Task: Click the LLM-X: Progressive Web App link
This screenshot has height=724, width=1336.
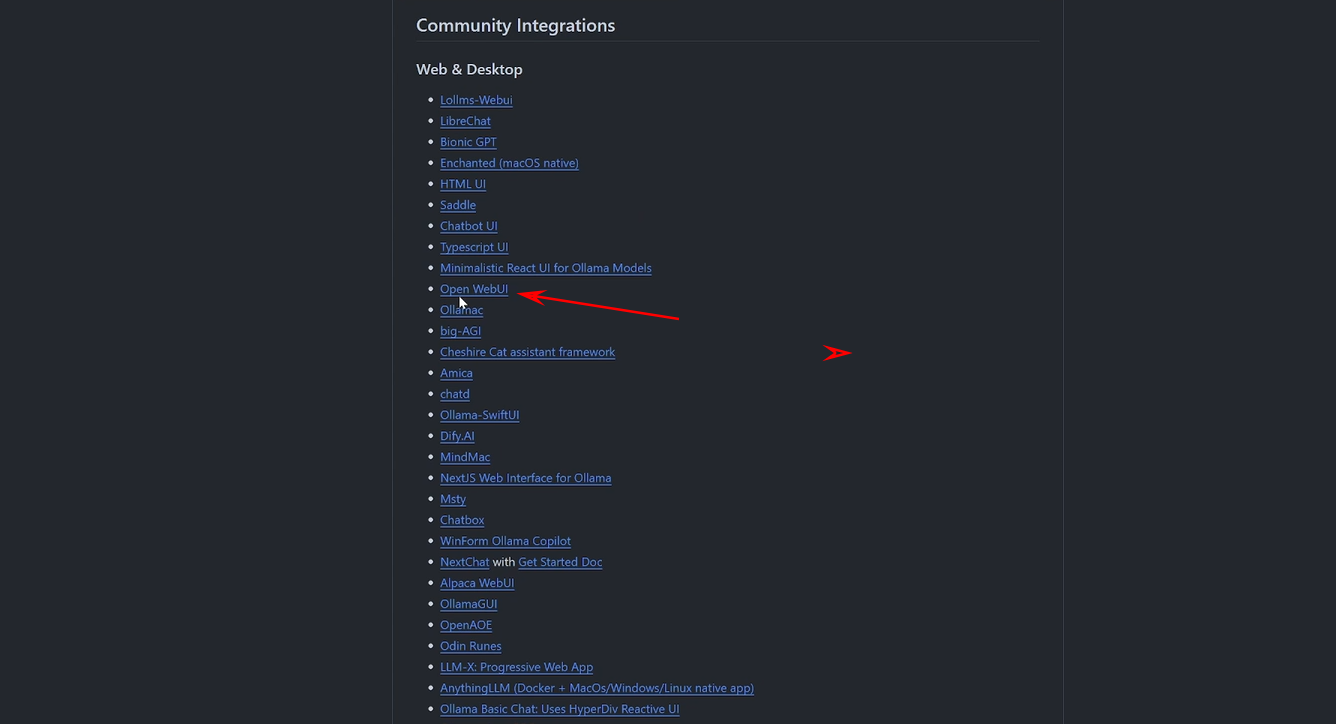Action: tap(516, 667)
